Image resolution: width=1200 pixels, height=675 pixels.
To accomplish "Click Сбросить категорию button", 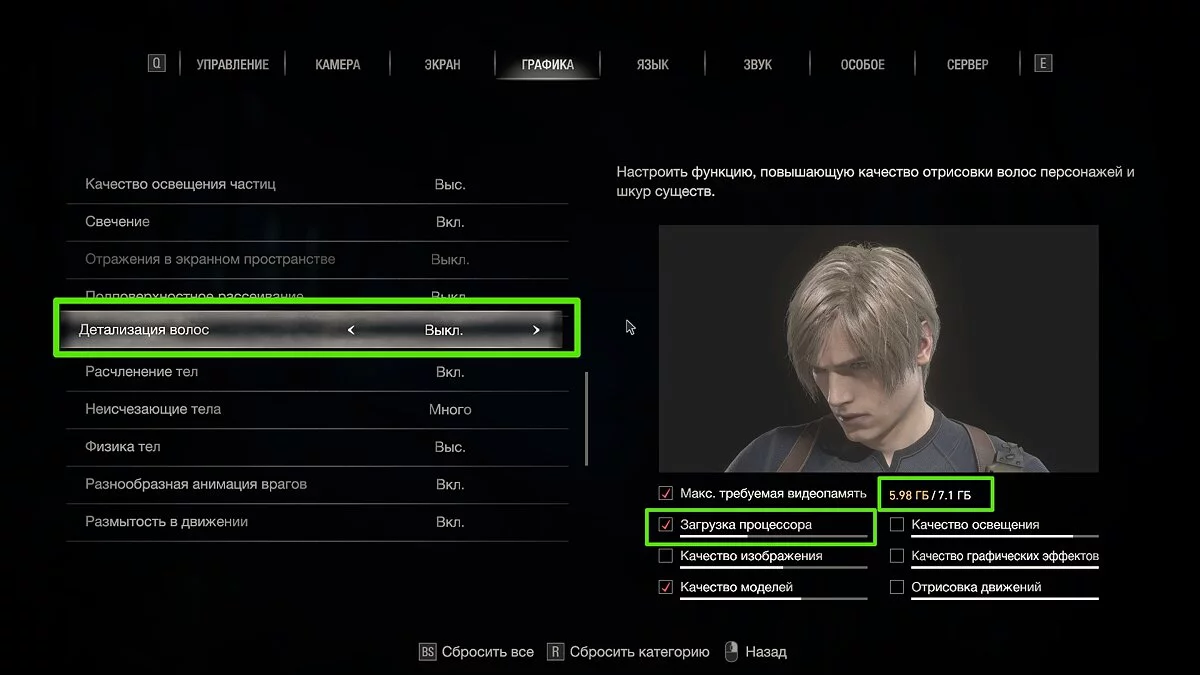I will (640, 652).
